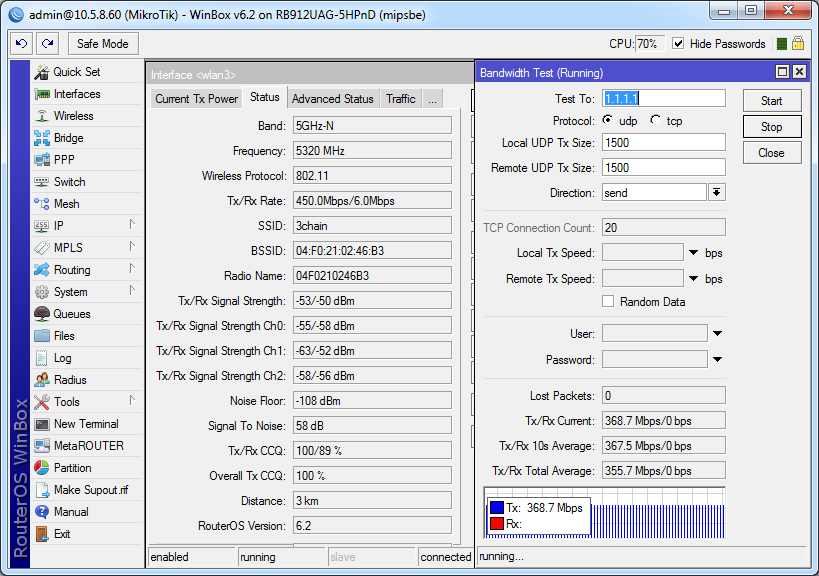Viewport: 819px width, 576px height.
Task: Open Bridge settings
Action: 86,138
